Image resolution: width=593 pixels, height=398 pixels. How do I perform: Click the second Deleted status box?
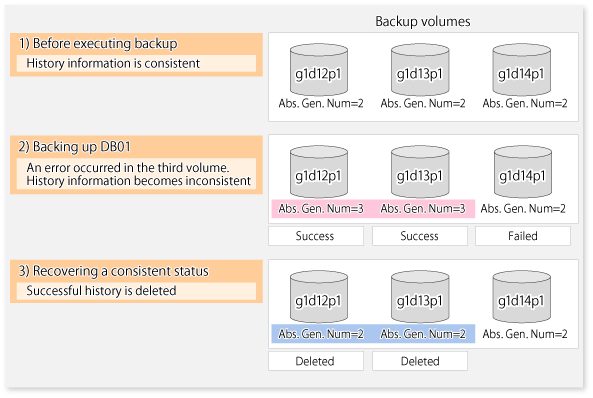420,361
